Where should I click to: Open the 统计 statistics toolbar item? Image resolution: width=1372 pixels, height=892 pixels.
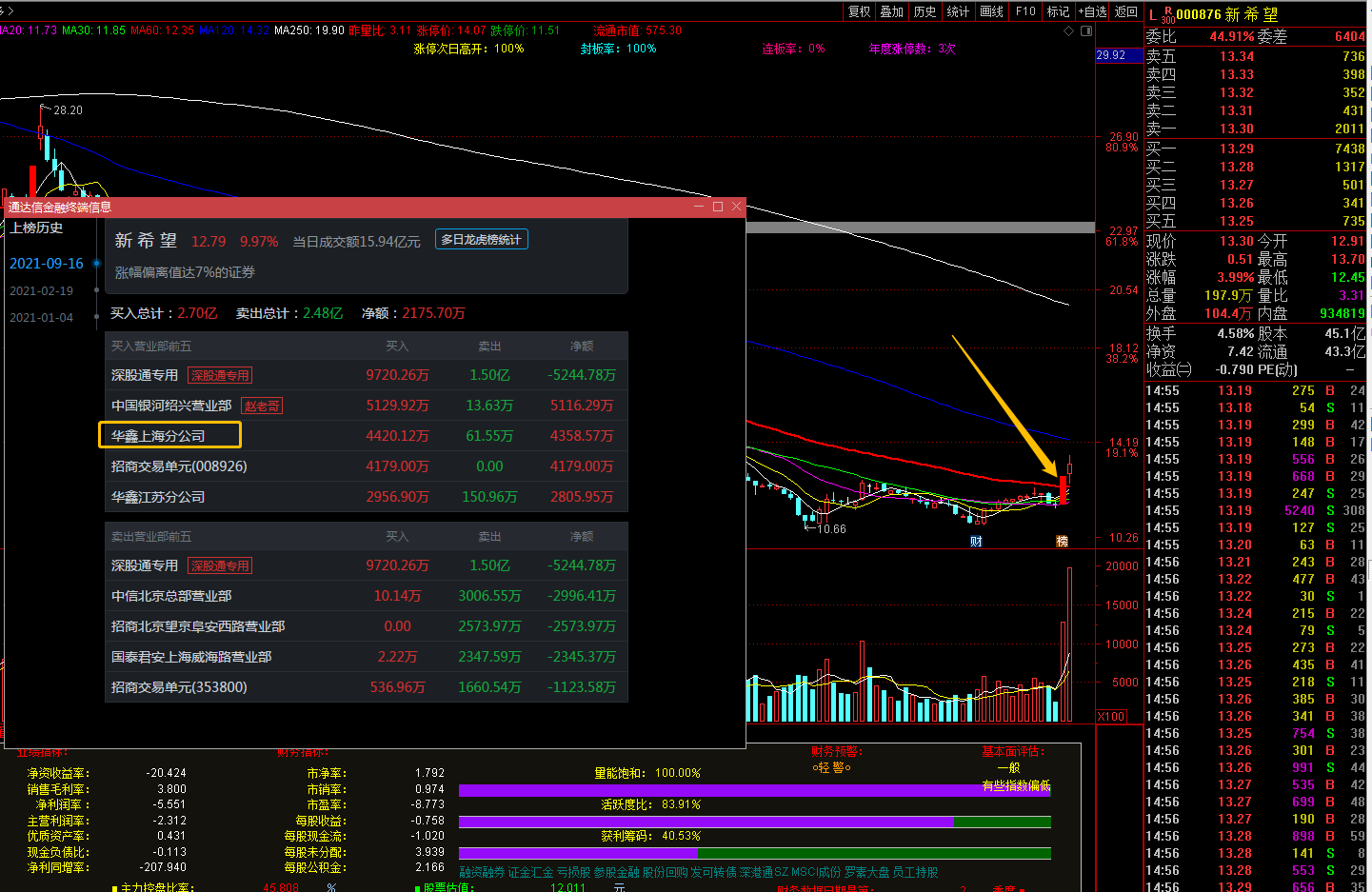[958, 11]
